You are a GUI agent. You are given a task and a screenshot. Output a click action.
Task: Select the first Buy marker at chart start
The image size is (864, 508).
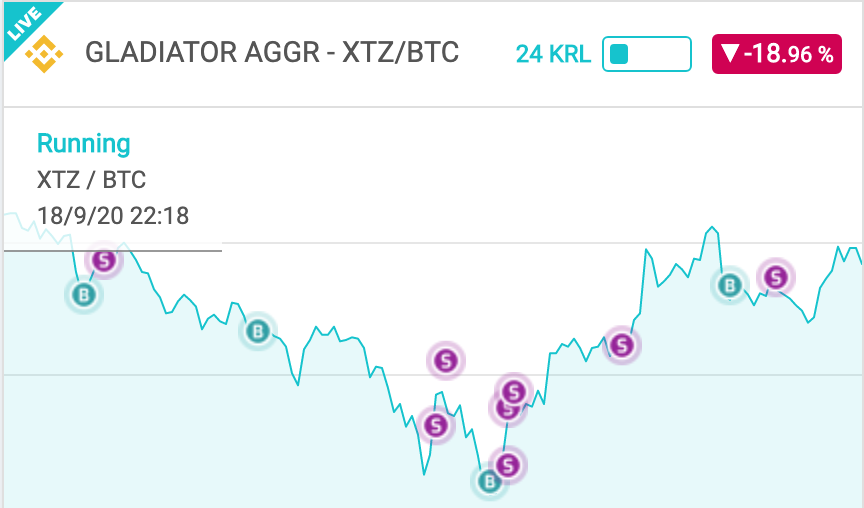click(x=84, y=295)
